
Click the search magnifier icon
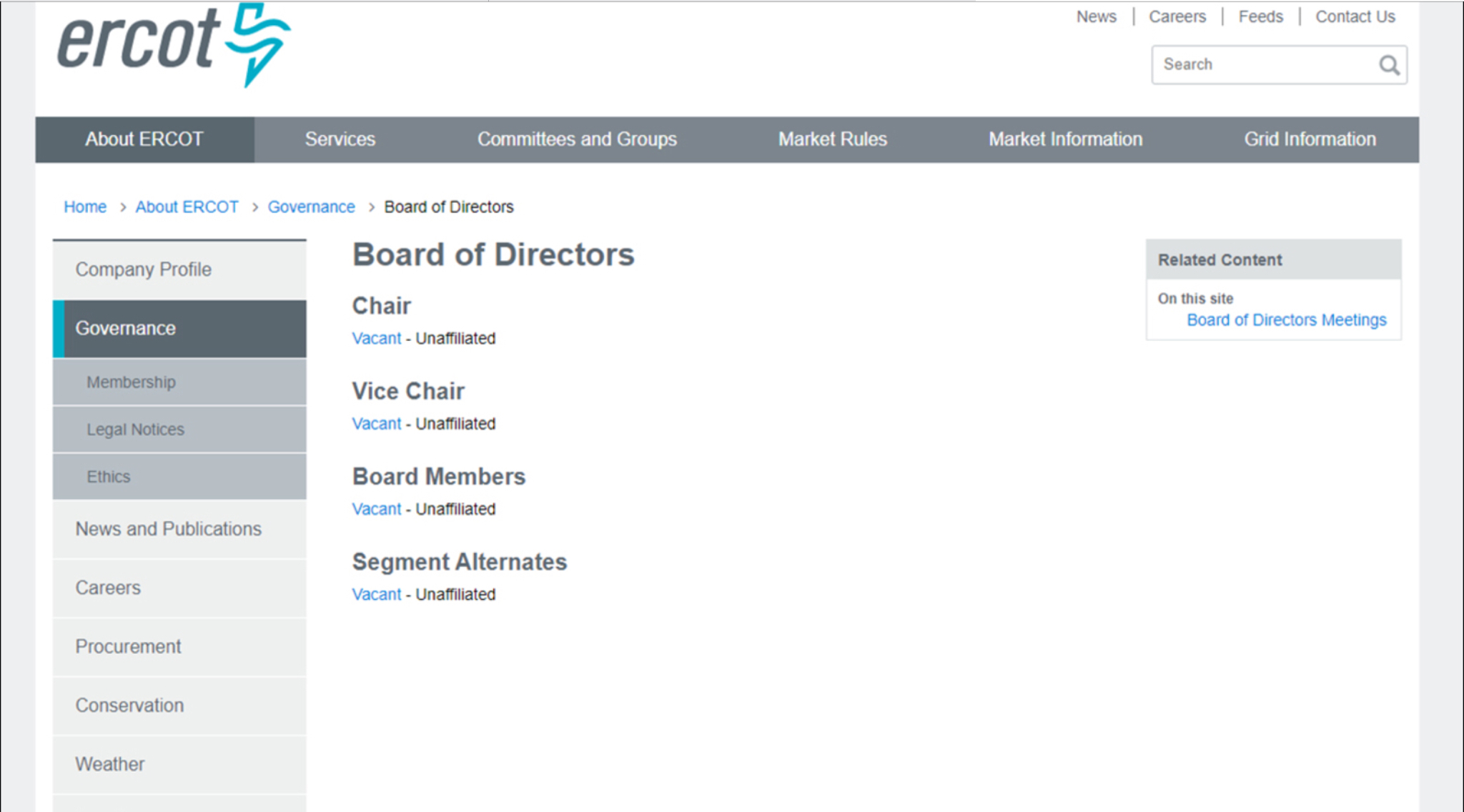pyautogui.click(x=1389, y=65)
